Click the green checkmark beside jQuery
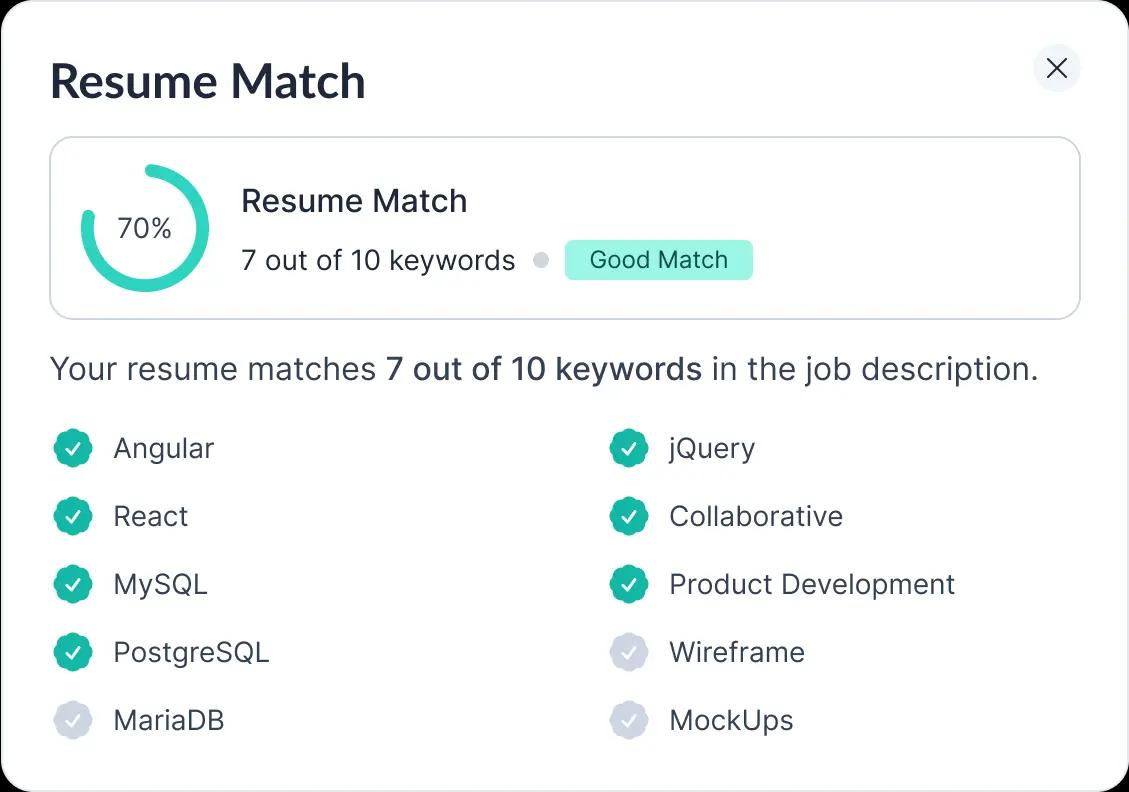1129x792 pixels. 629,449
